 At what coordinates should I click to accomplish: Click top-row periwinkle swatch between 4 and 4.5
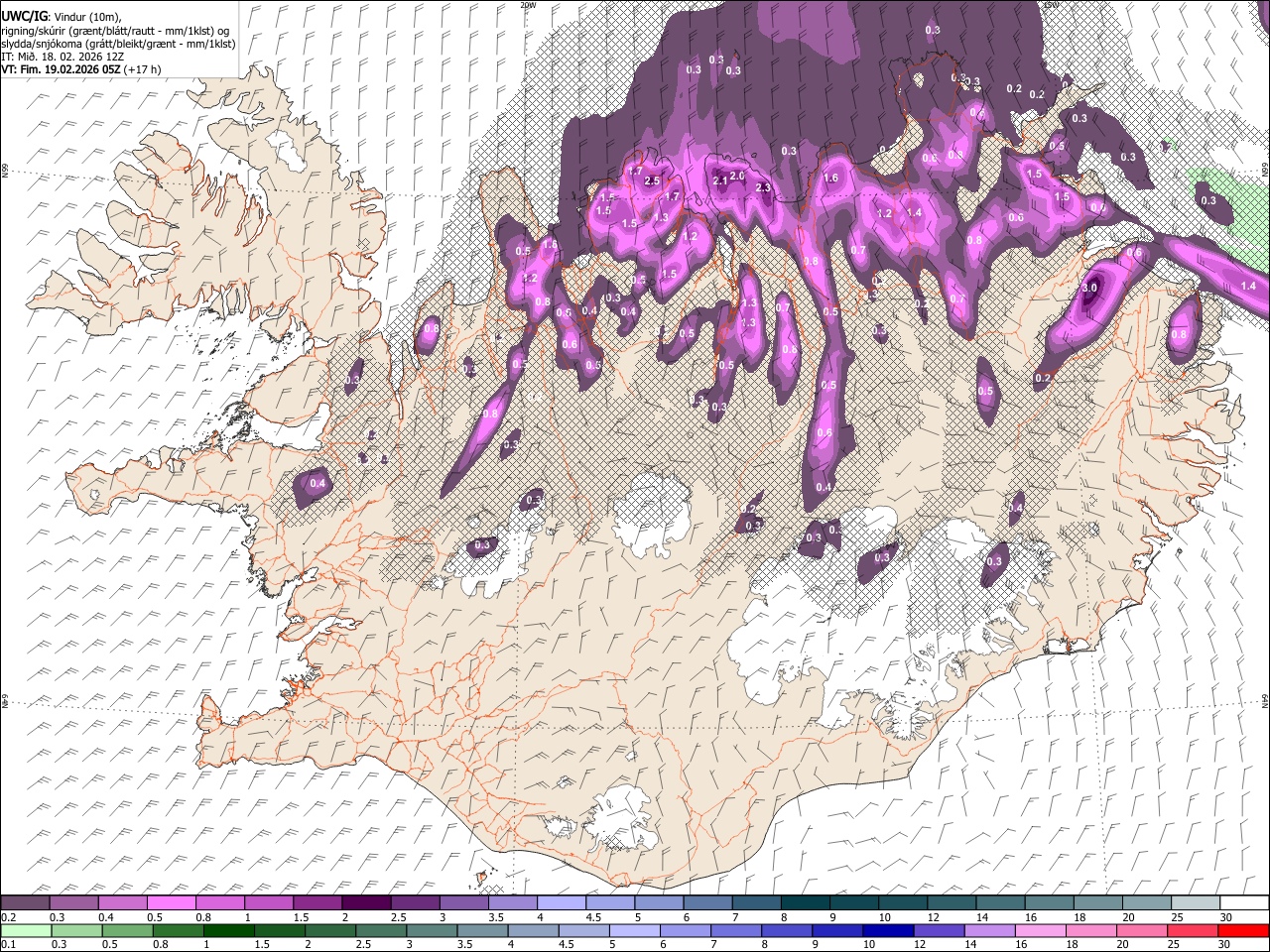561,902
